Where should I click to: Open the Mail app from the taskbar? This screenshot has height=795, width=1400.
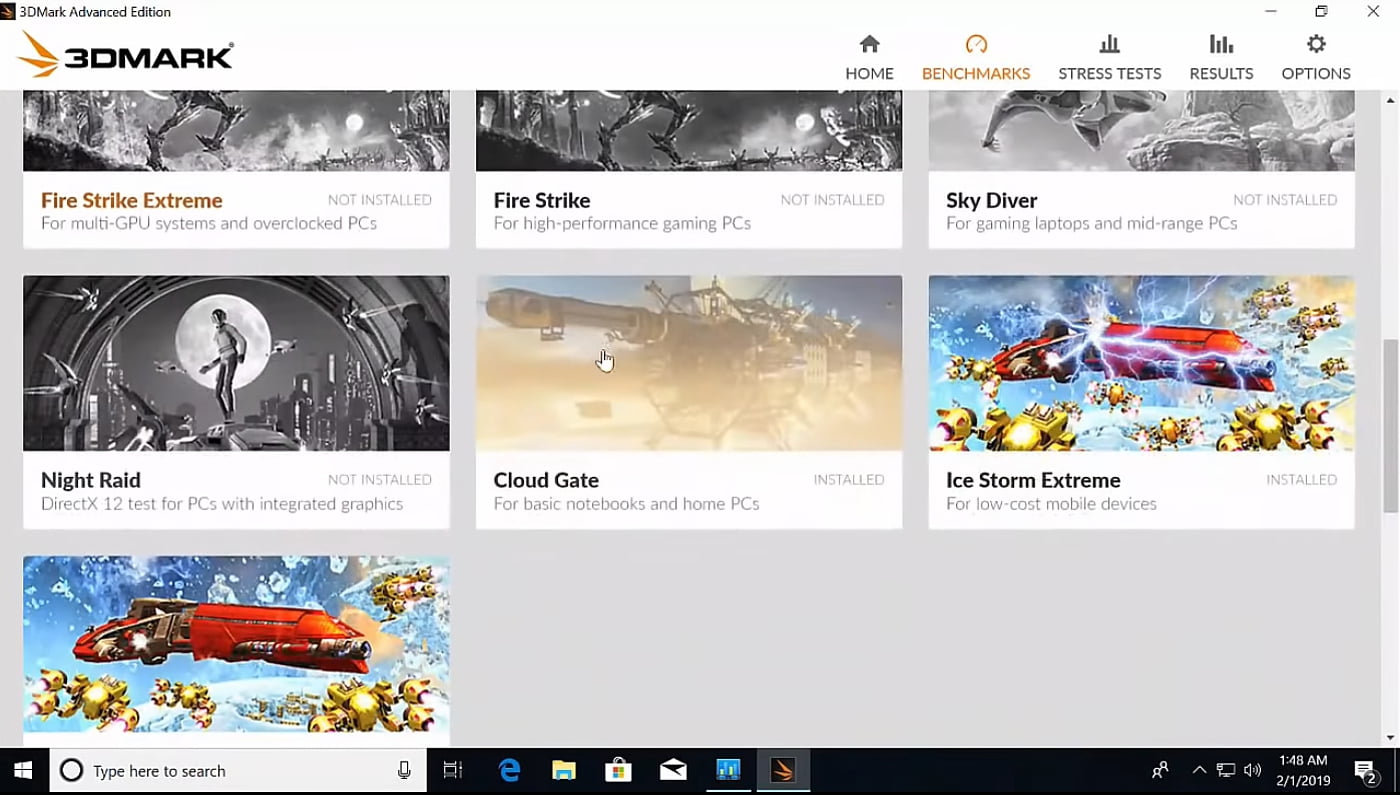tap(673, 770)
